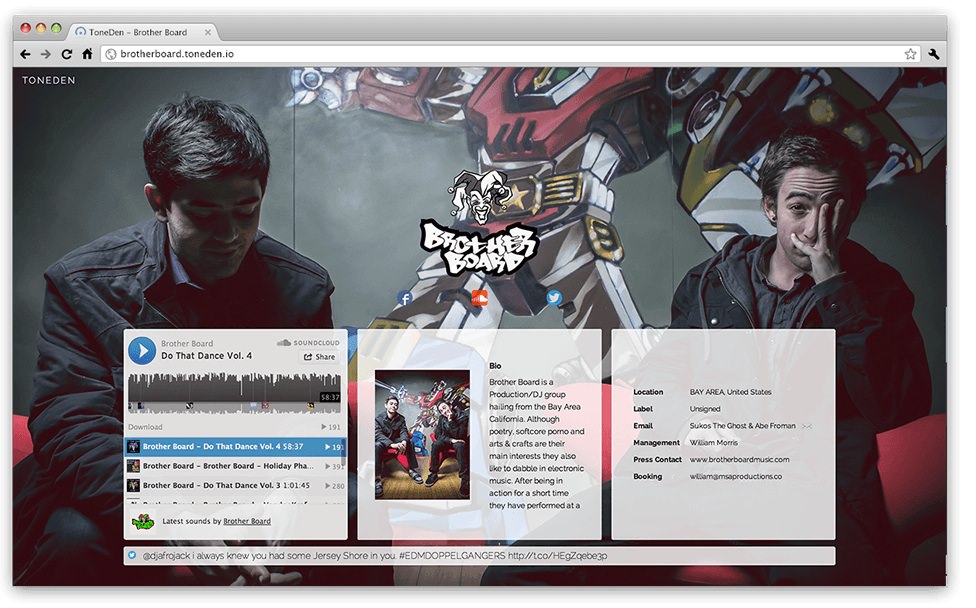
Task: Click the artist name above the track title
Action: click(x=187, y=344)
